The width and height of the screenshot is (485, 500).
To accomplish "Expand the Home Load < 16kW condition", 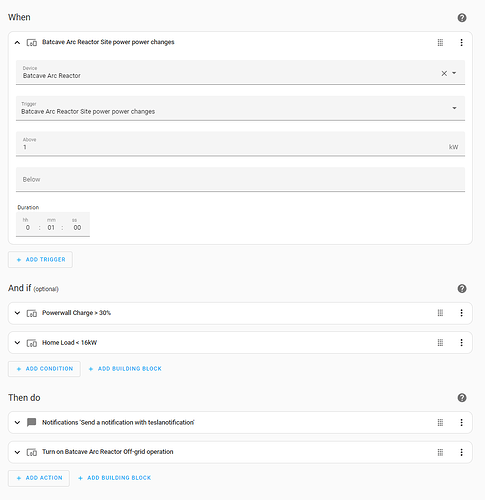I will click(17, 342).
